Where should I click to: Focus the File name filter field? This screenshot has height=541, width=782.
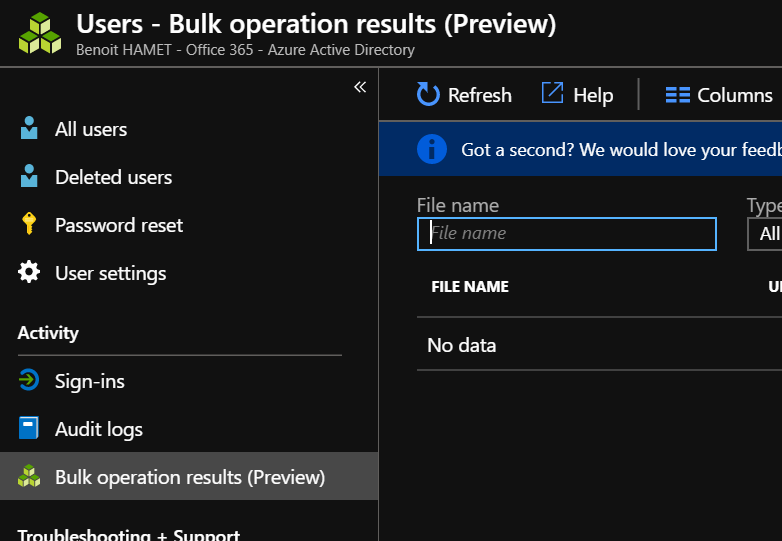(567, 234)
